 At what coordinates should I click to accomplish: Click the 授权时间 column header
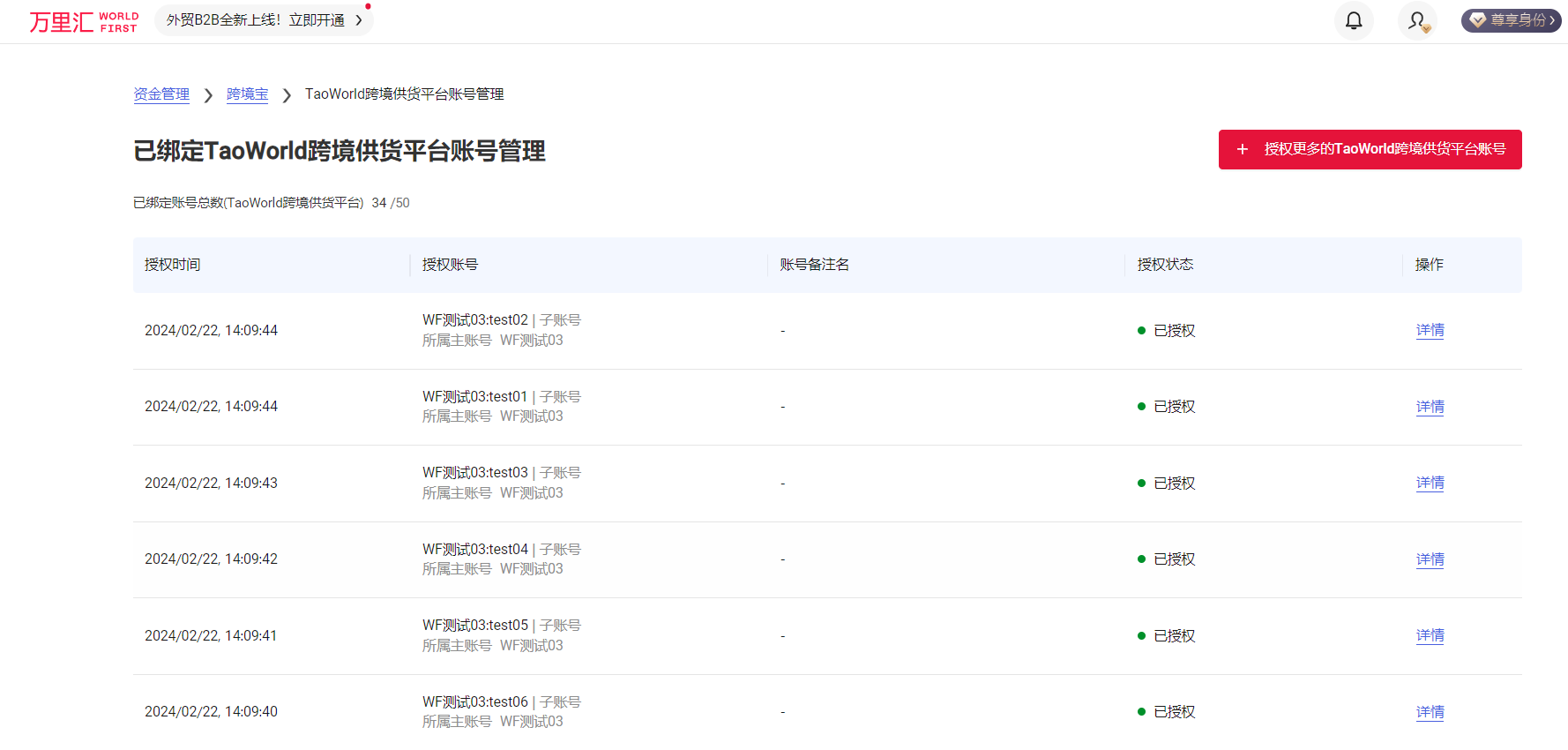tap(173, 265)
